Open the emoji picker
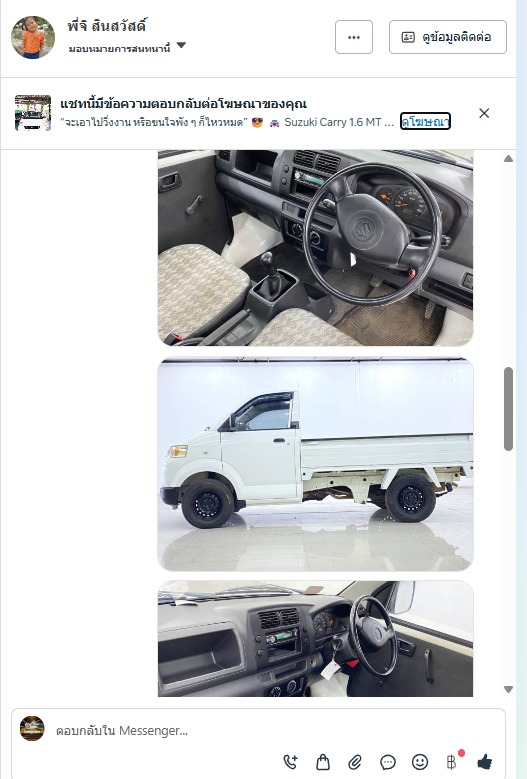Image resolution: width=527 pixels, height=779 pixels. coord(420,762)
